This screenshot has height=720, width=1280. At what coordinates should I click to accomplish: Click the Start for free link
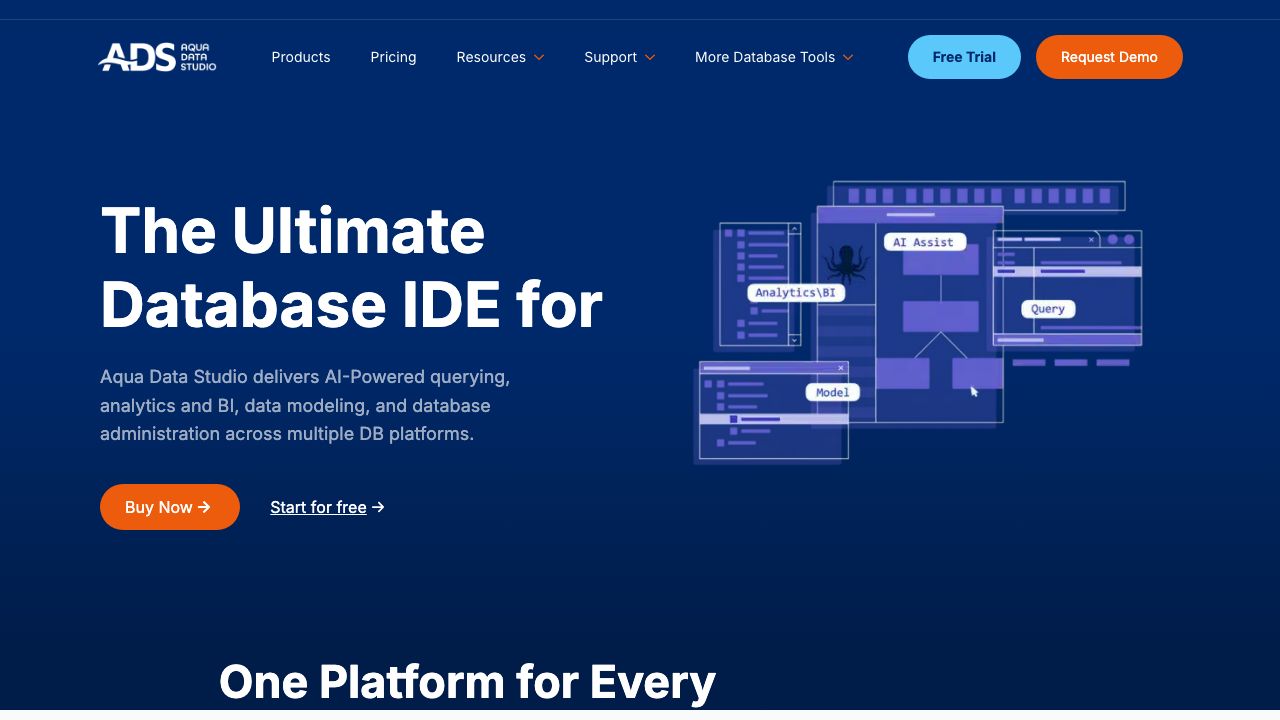(318, 507)
